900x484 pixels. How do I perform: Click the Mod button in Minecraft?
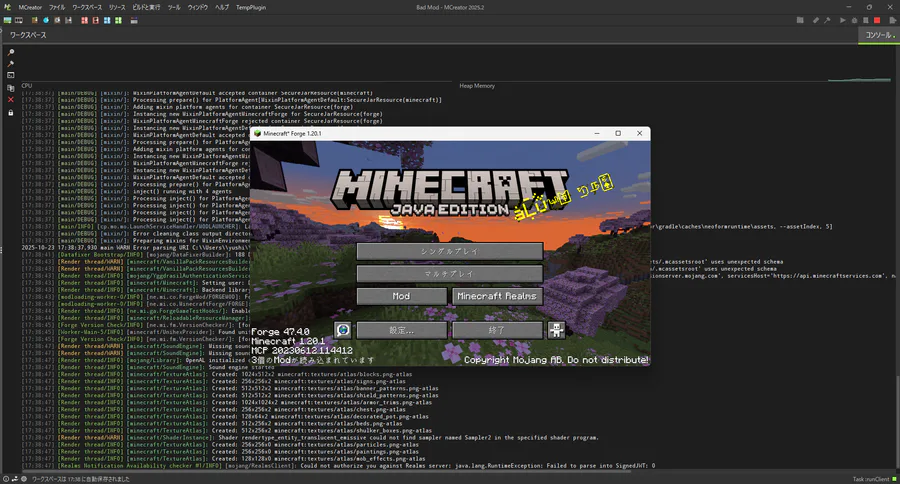pyautogui.click(x=402, y=296)
